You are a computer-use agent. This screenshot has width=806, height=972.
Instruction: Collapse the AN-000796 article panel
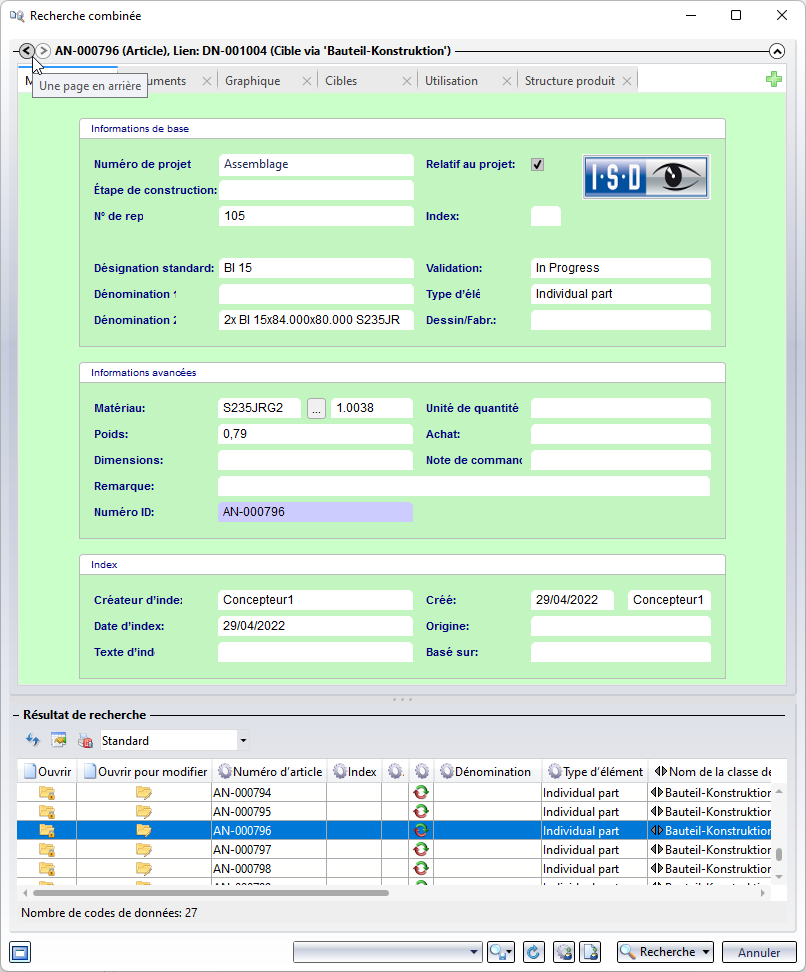tap(777, 51)
